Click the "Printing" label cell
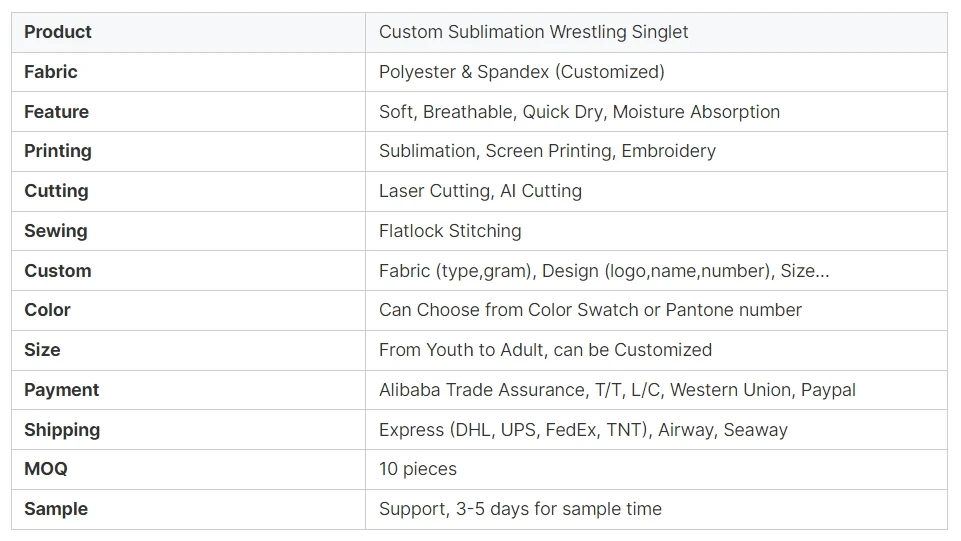This screenshot has width=961, height=541. coord(58,151)
